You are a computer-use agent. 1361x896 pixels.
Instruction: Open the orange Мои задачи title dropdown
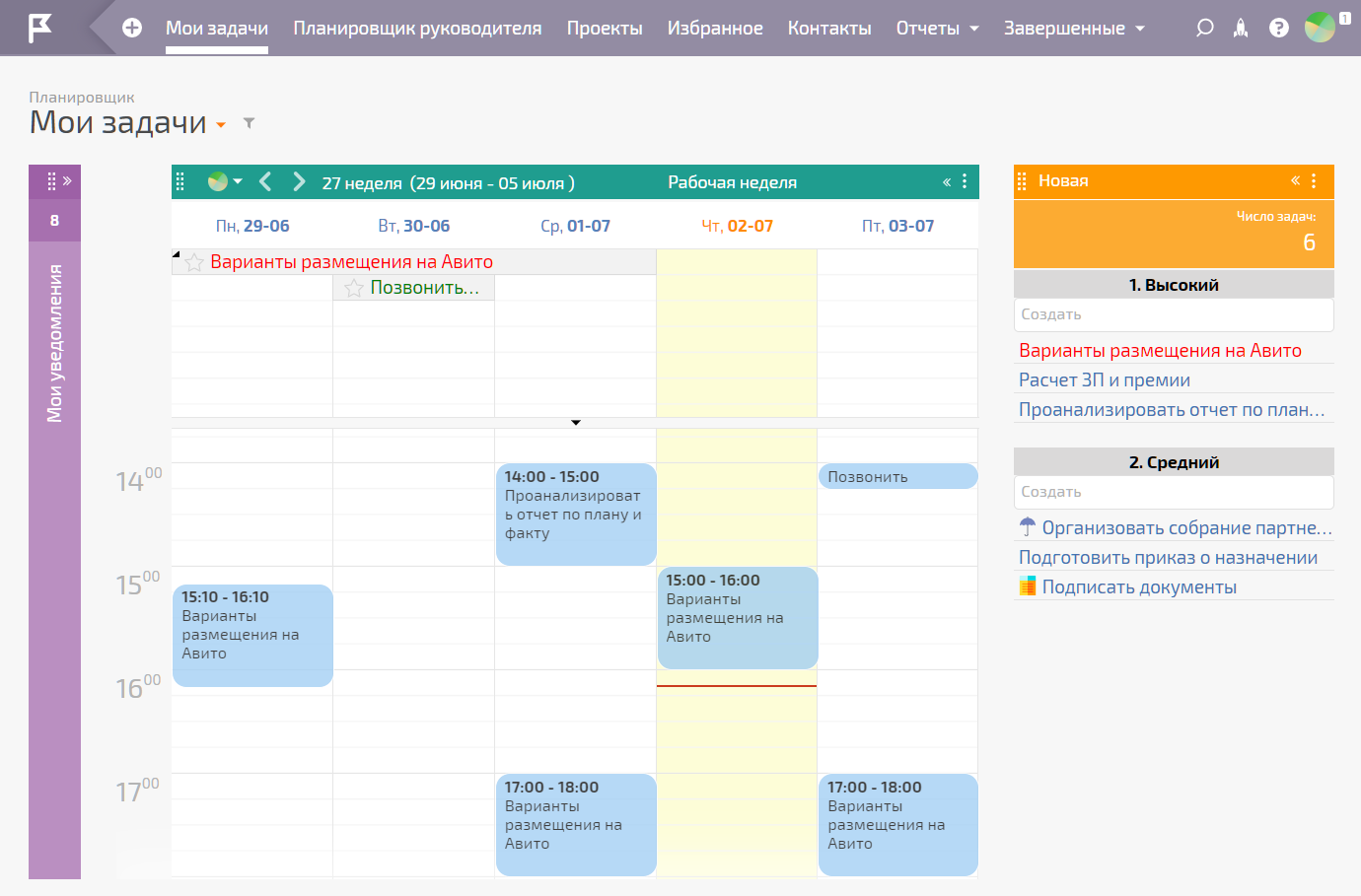pos(221,125)
